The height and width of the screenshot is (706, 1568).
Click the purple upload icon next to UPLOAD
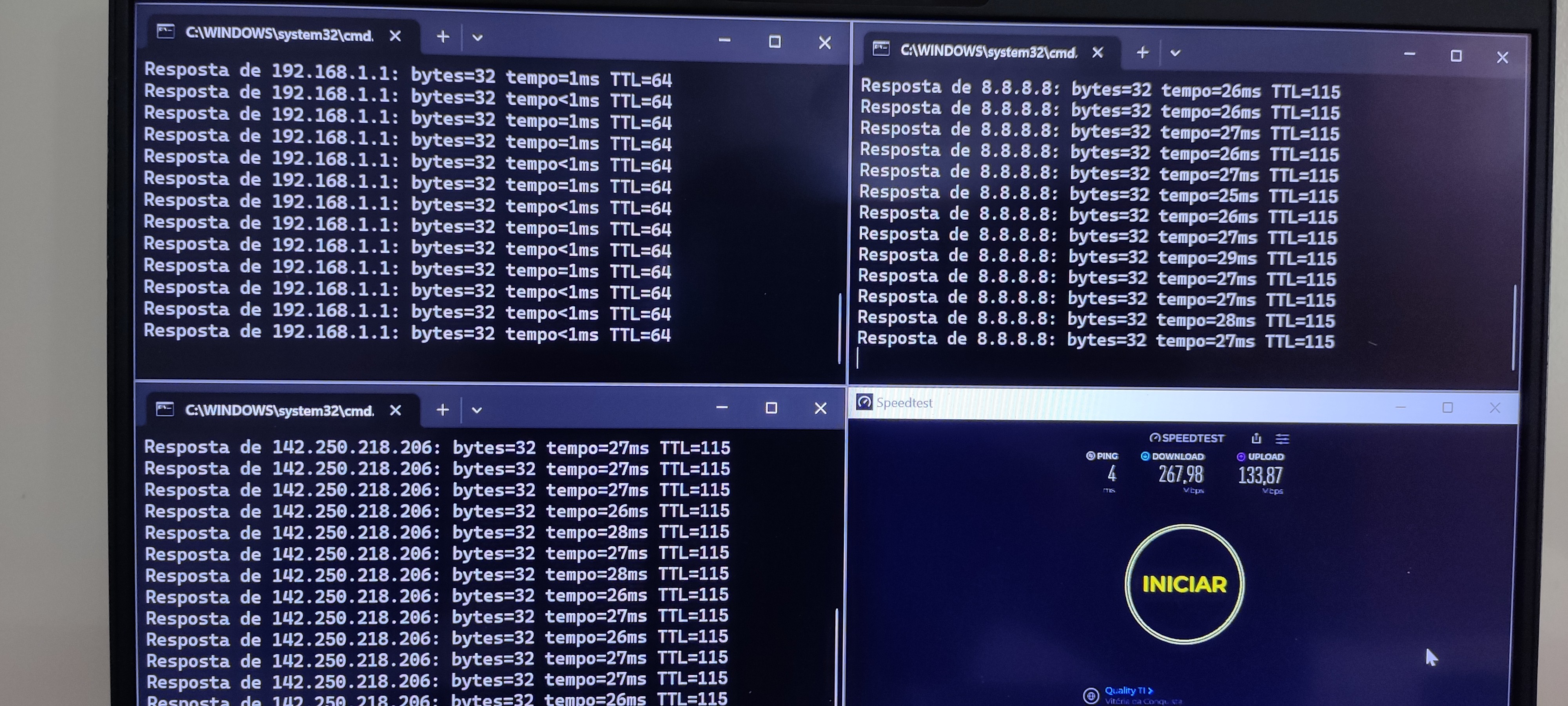(x=1241, y=456)
